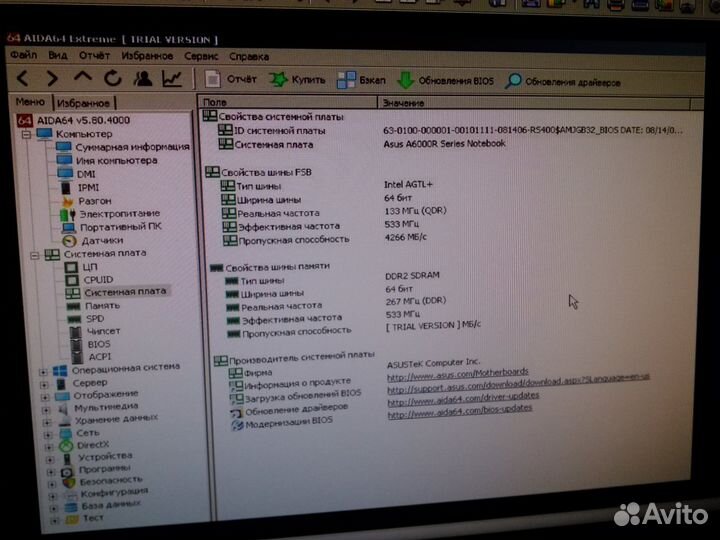Collapse the Системная плата tree branch
This screenshot has height=540, width=720.
[34, 255]
